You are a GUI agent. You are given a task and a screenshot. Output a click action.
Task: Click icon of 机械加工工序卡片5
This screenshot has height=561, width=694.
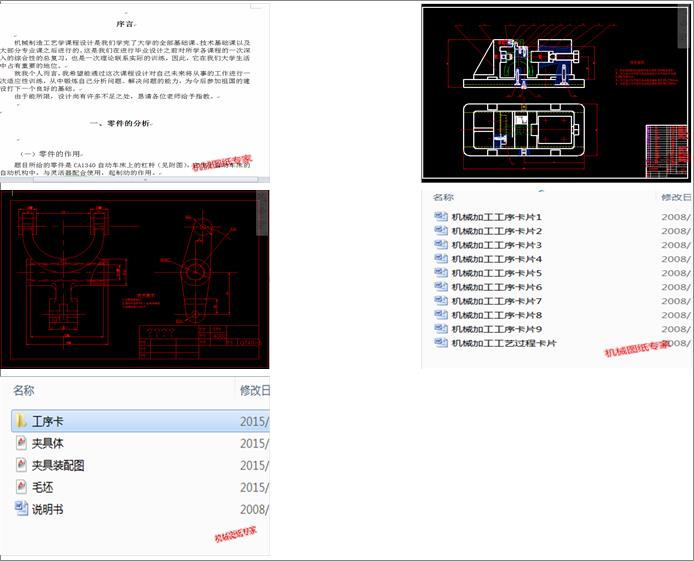coord(441,273)
